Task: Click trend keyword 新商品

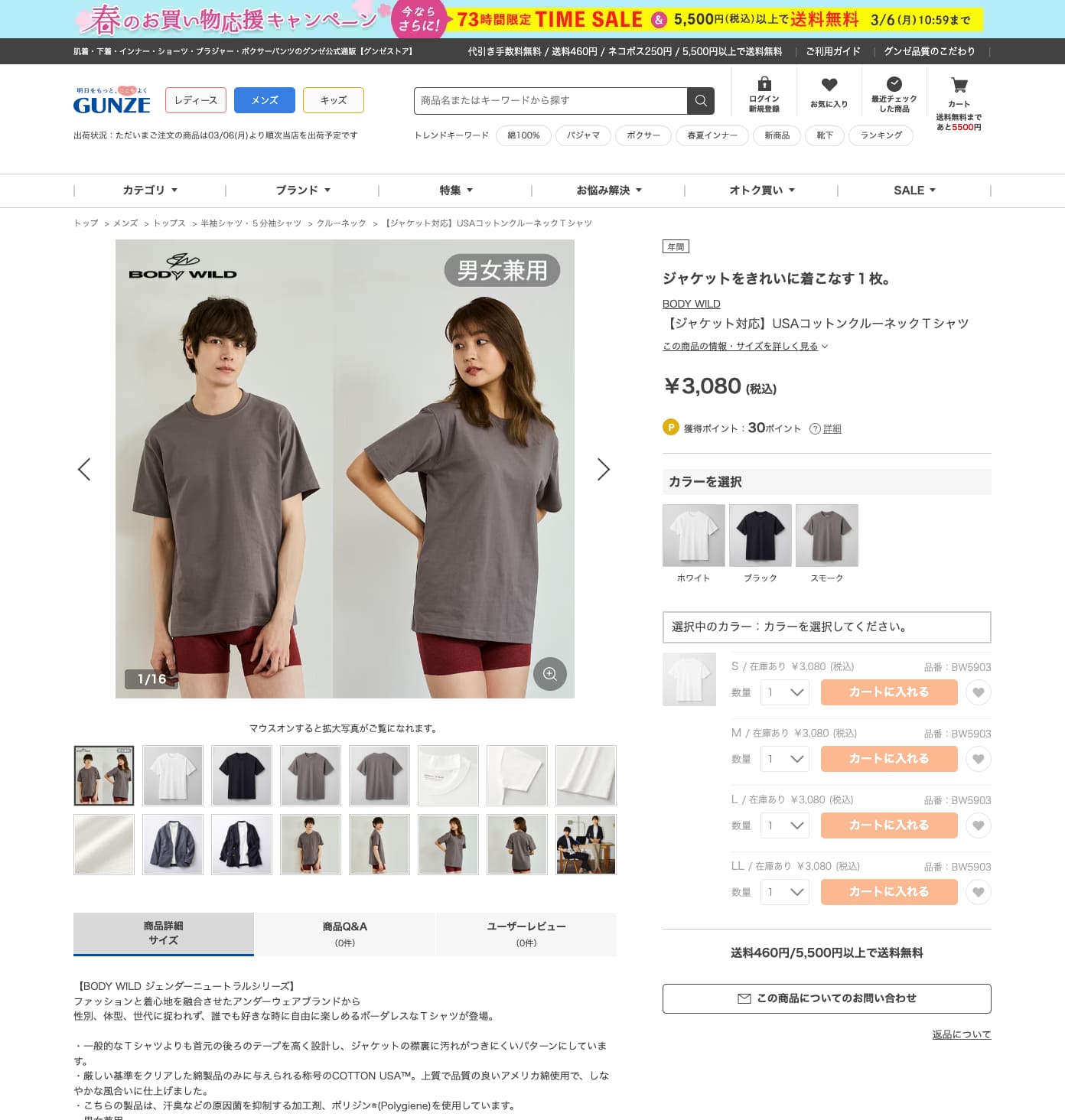Action: [777, 135]
